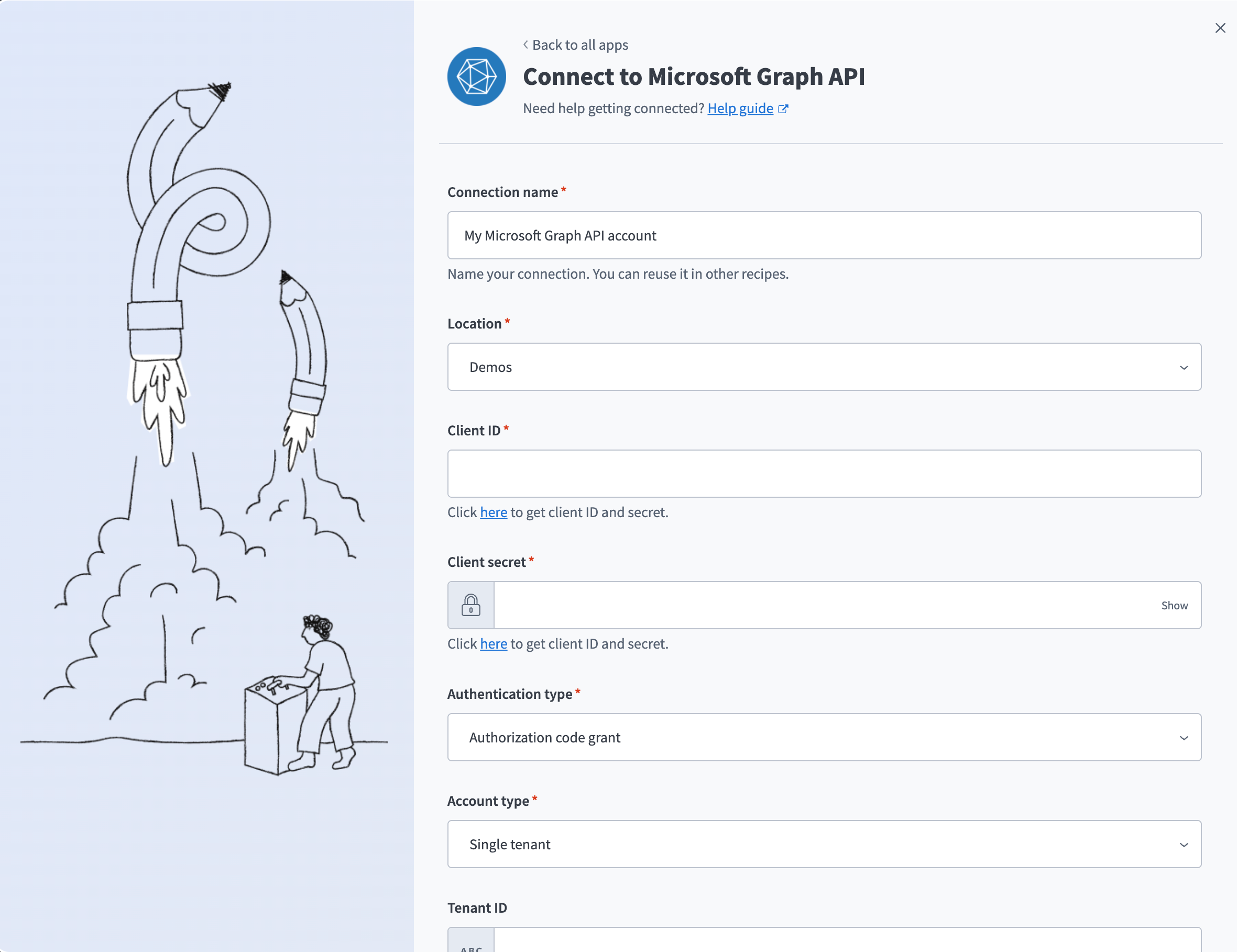Click the Connect to Microsoft Graph API heading

pos(694,76)
